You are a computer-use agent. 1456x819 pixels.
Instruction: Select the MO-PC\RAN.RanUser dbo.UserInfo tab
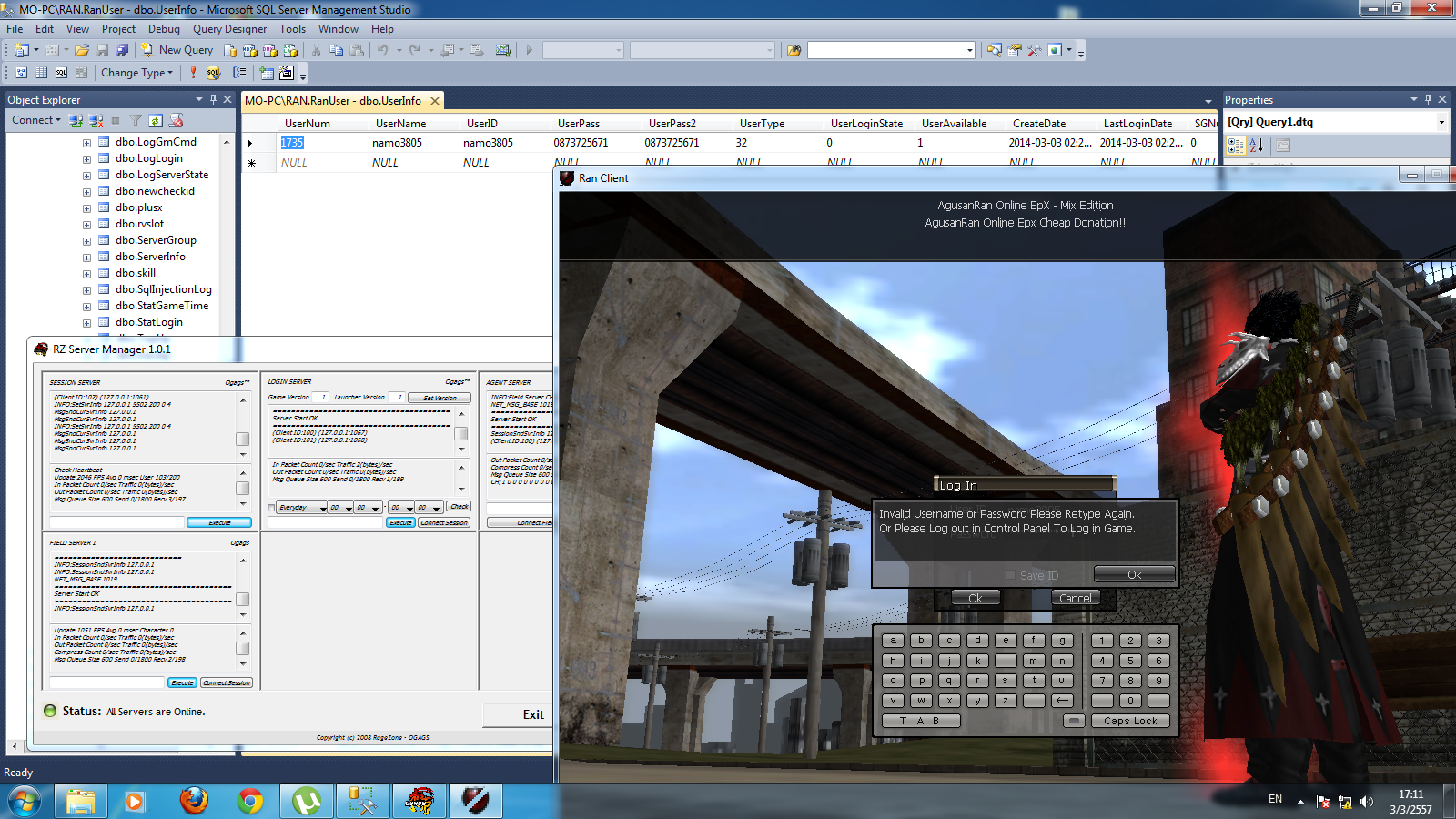tap(333, 101)
